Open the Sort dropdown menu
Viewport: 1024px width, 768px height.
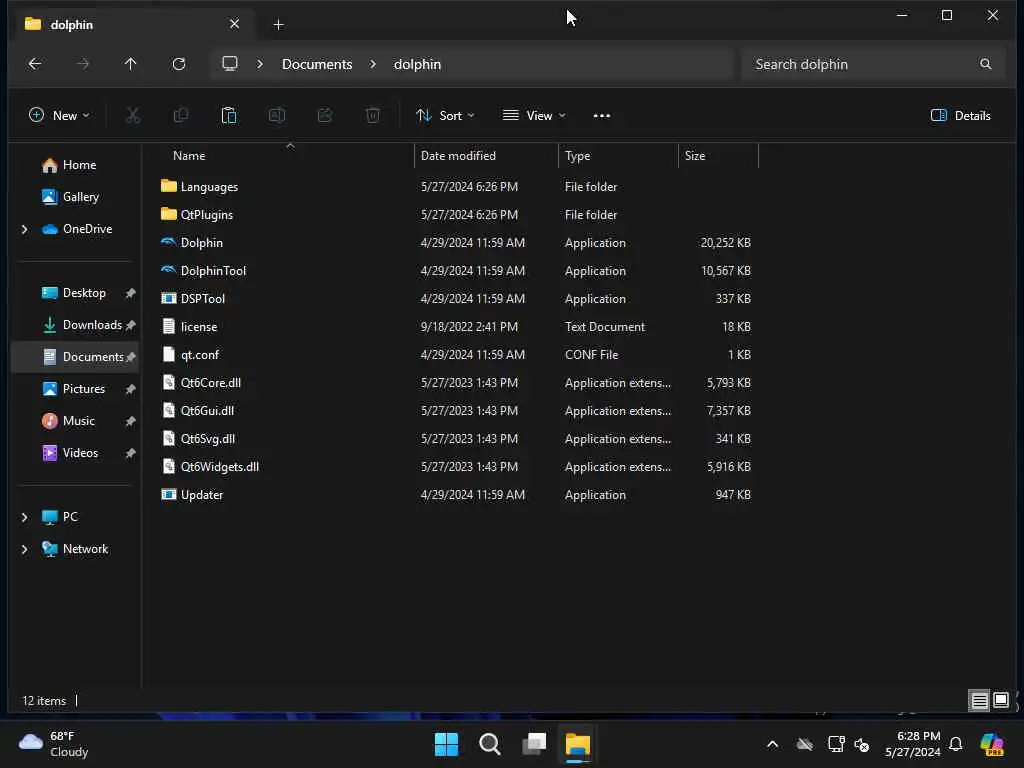445,116
